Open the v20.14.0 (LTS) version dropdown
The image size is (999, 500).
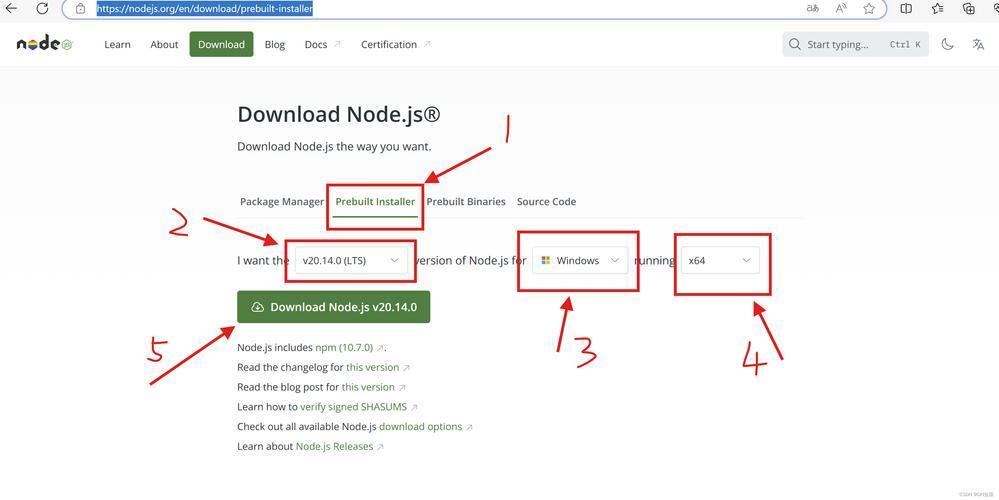point(351,261)
